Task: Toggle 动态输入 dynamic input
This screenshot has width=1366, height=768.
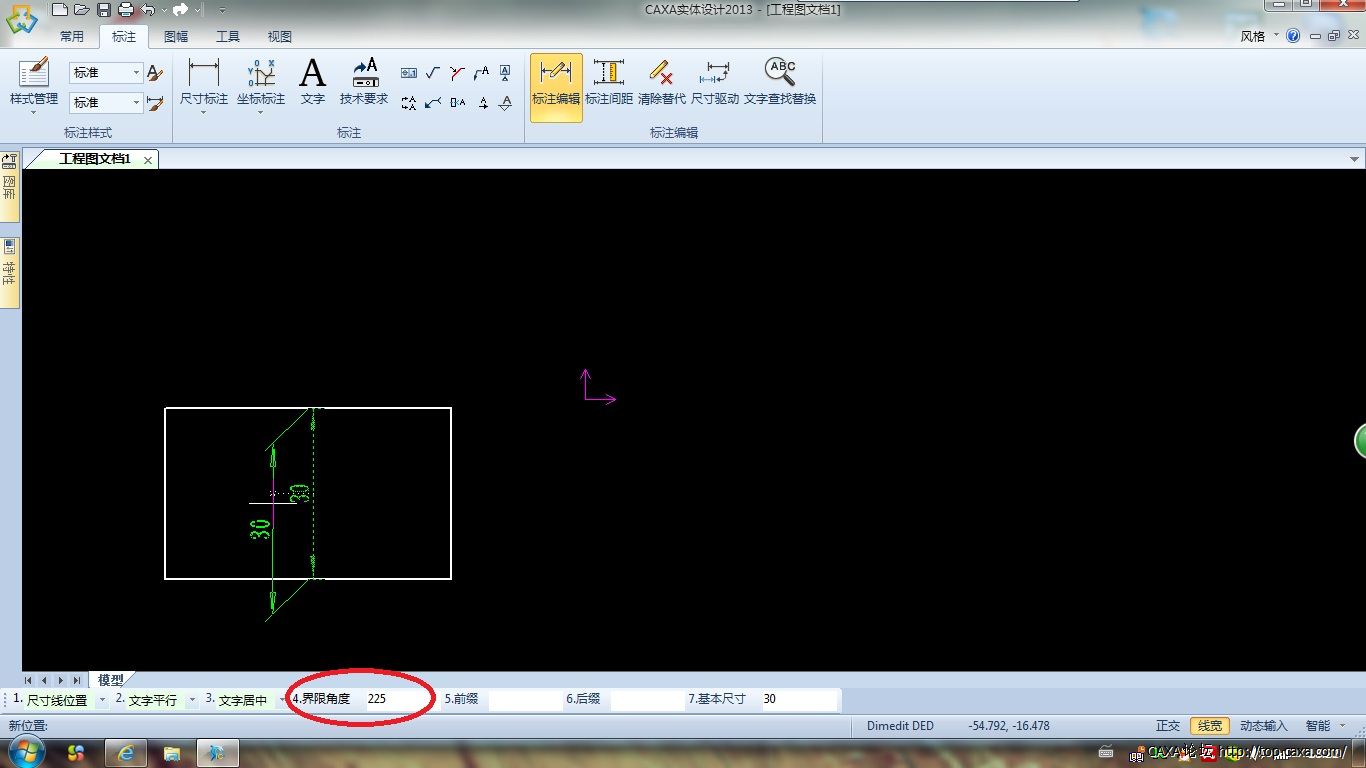Action: 1263,726
